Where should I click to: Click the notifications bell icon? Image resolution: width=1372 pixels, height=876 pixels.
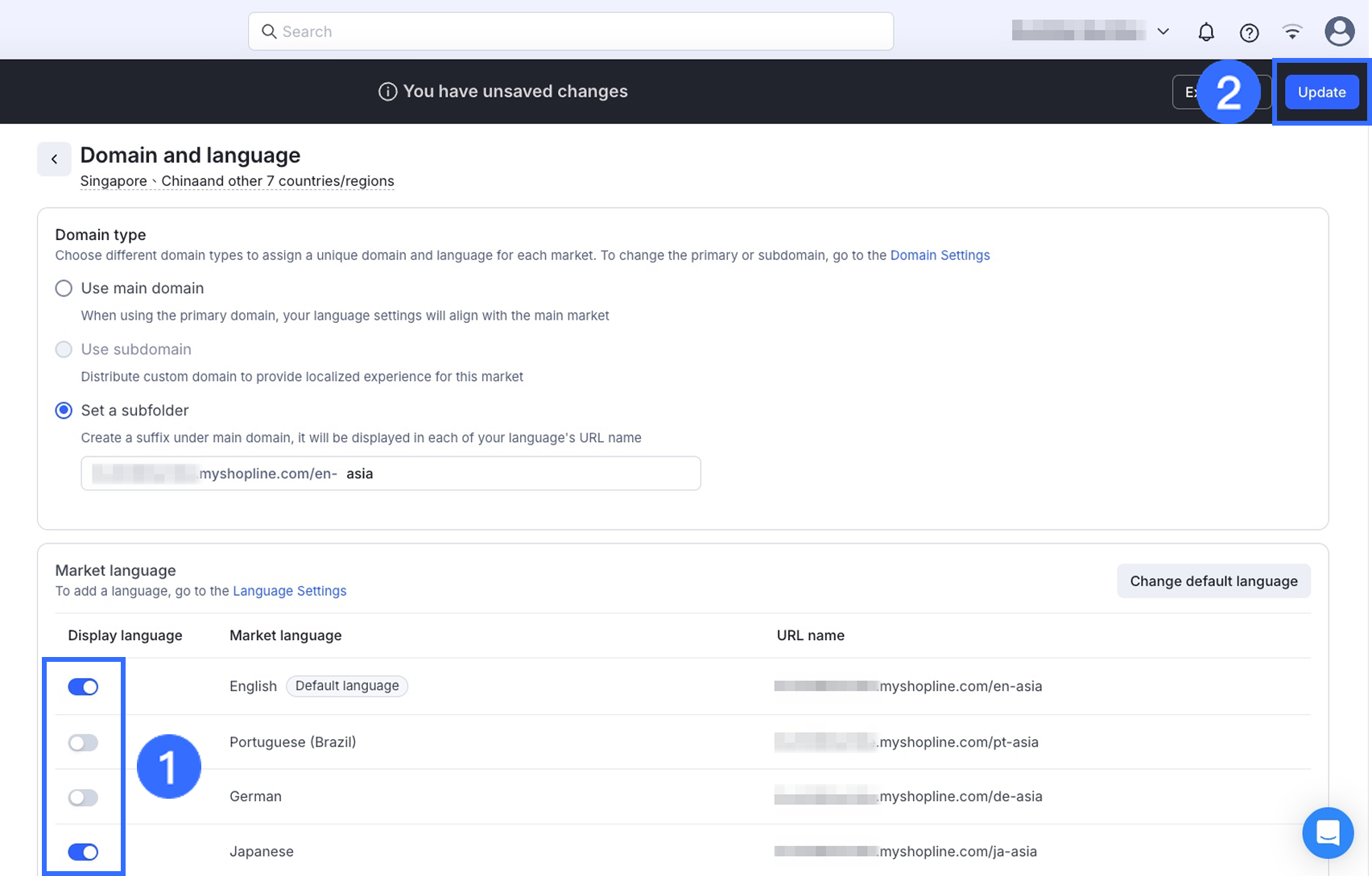[1205, 32]
